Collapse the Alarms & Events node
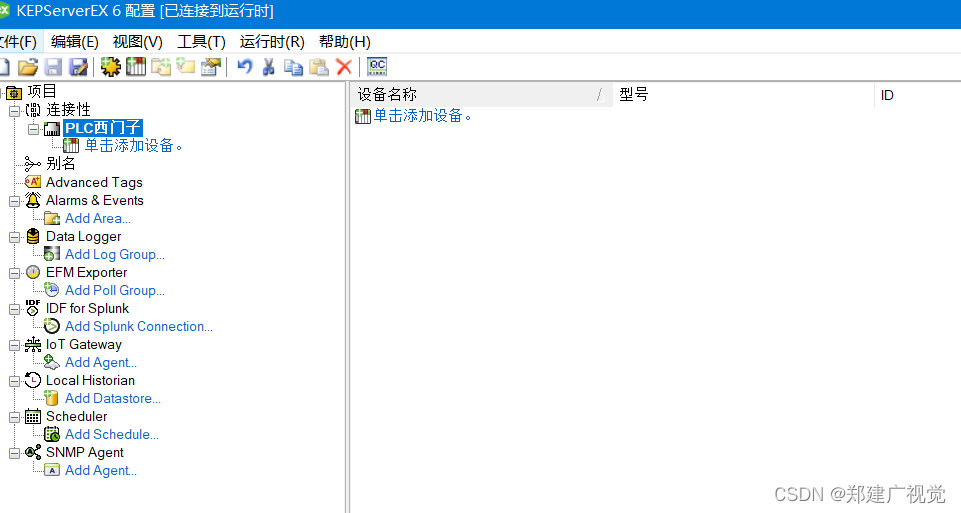Viewport: 961px width, 513px height. pyautogui.click(x=15, y=200)
